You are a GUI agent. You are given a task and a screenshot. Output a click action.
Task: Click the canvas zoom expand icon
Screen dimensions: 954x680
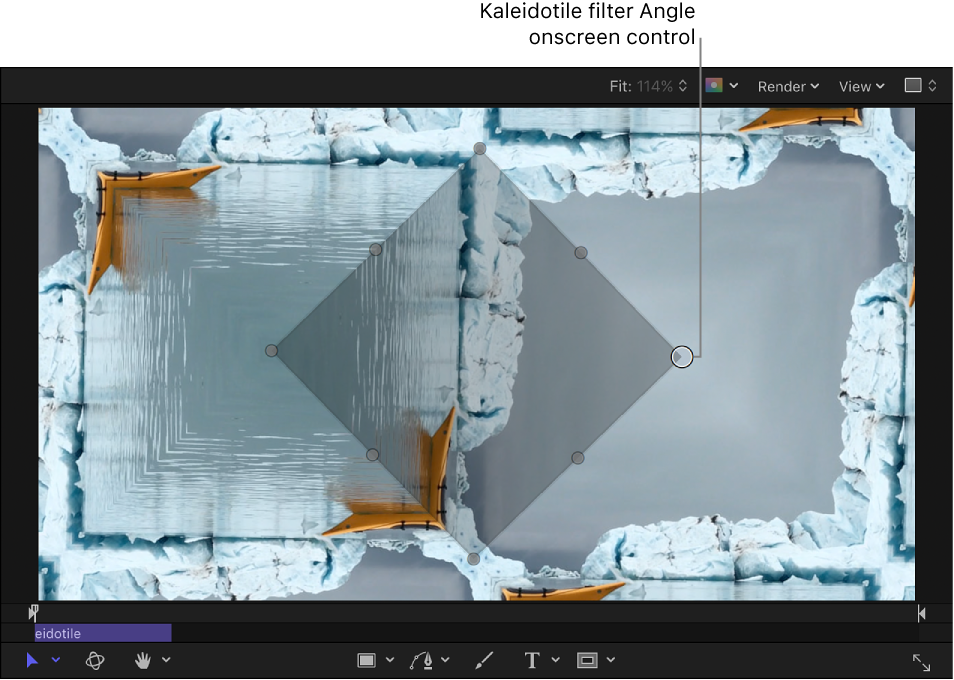click(x=921, y=660)
